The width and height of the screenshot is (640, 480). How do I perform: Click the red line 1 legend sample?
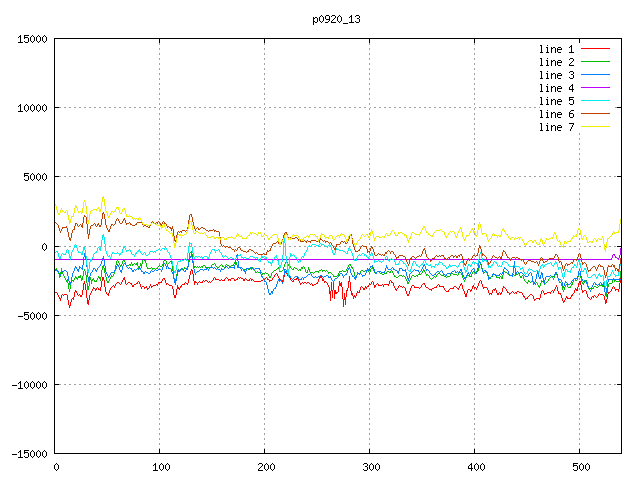(596, 49)
